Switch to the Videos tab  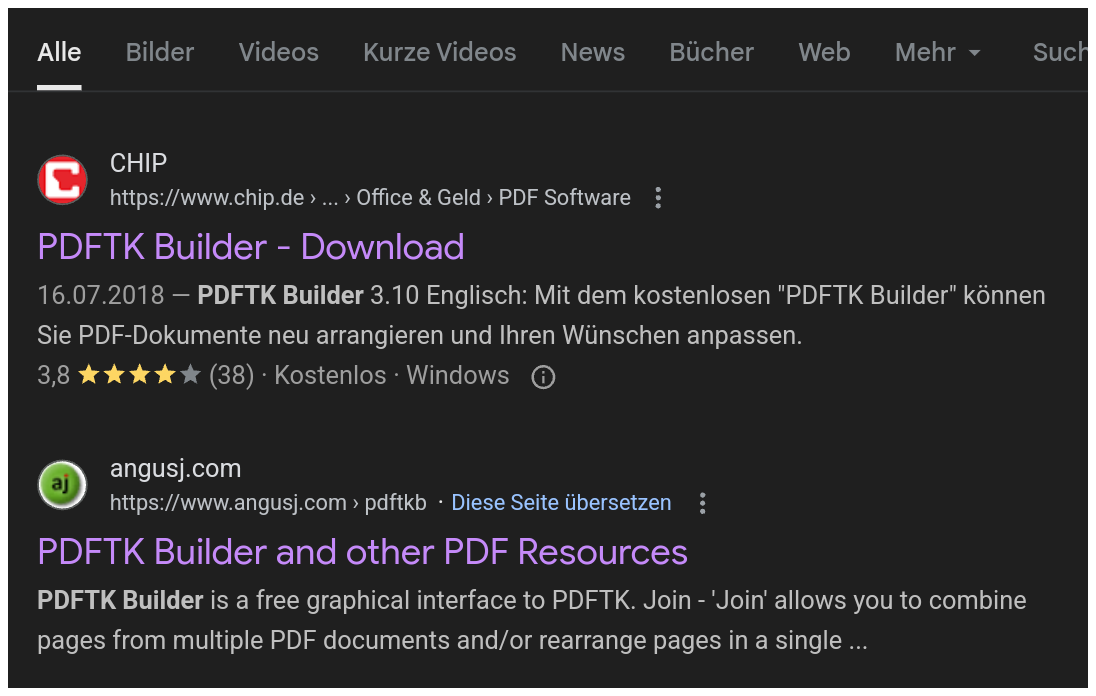(278, 52)
